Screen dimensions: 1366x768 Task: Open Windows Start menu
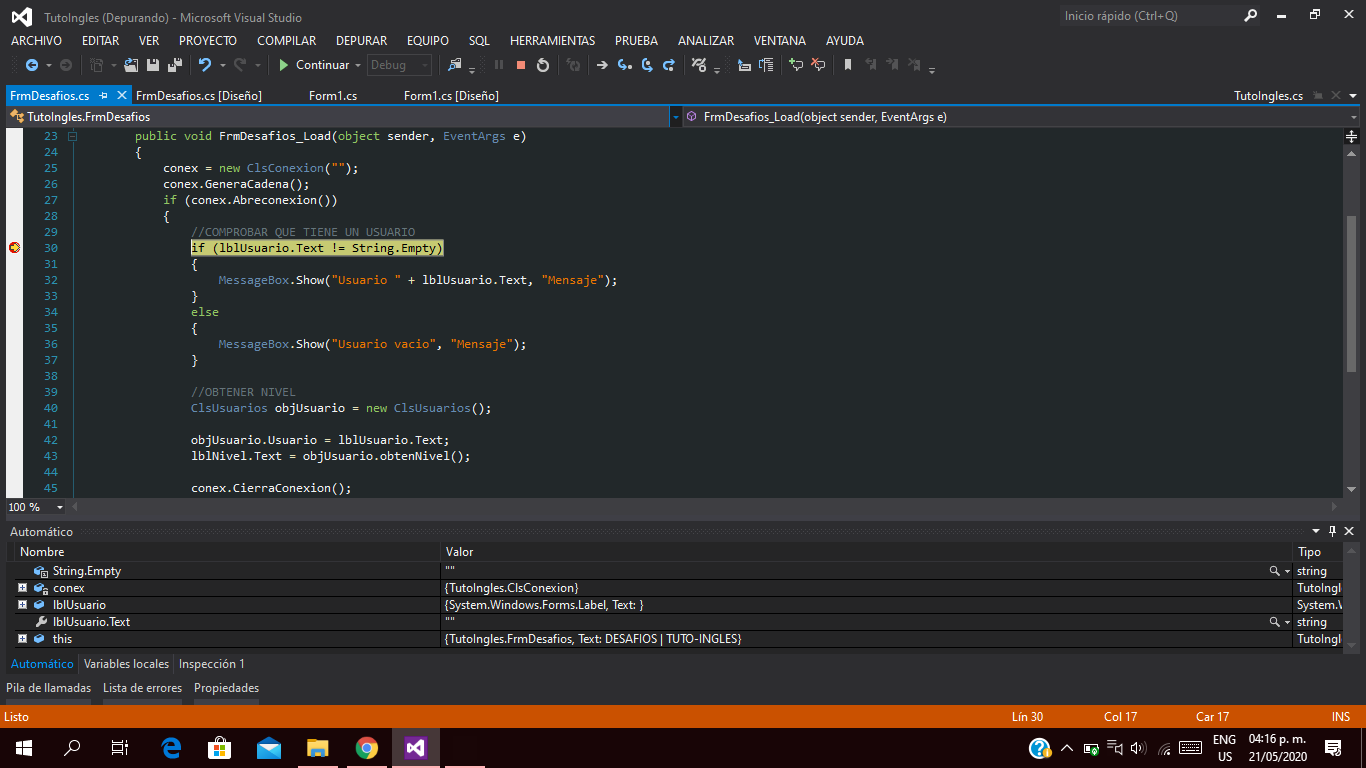coord(23,748)
